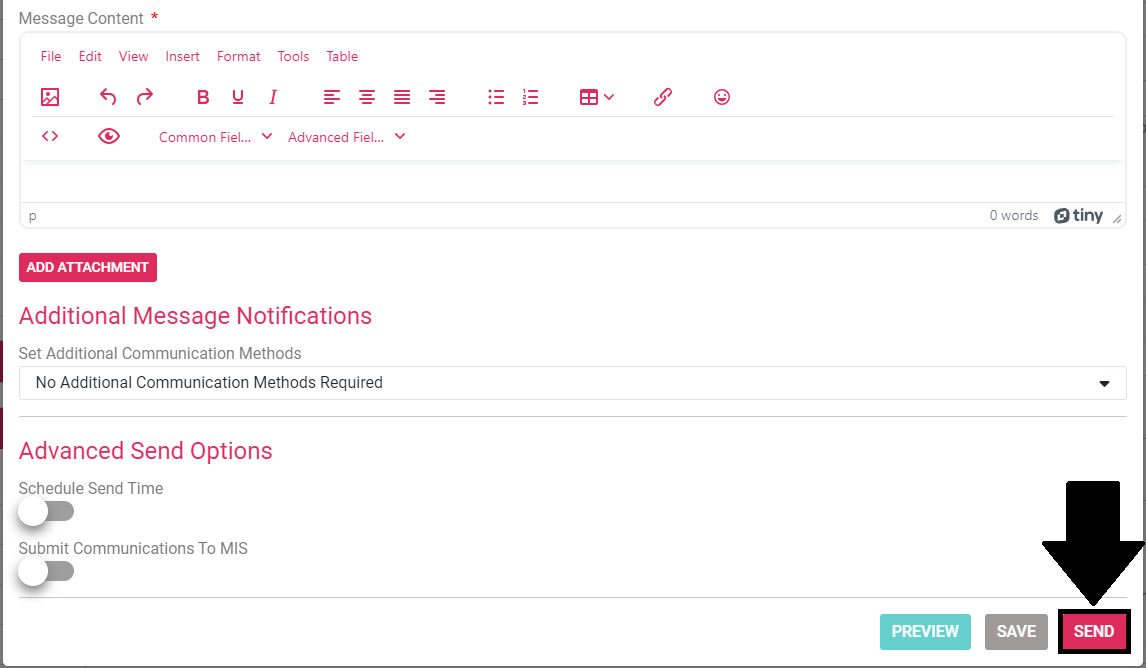Click the Add Attachment button
Screen dimensions: 1146x668
pos(88,267)
